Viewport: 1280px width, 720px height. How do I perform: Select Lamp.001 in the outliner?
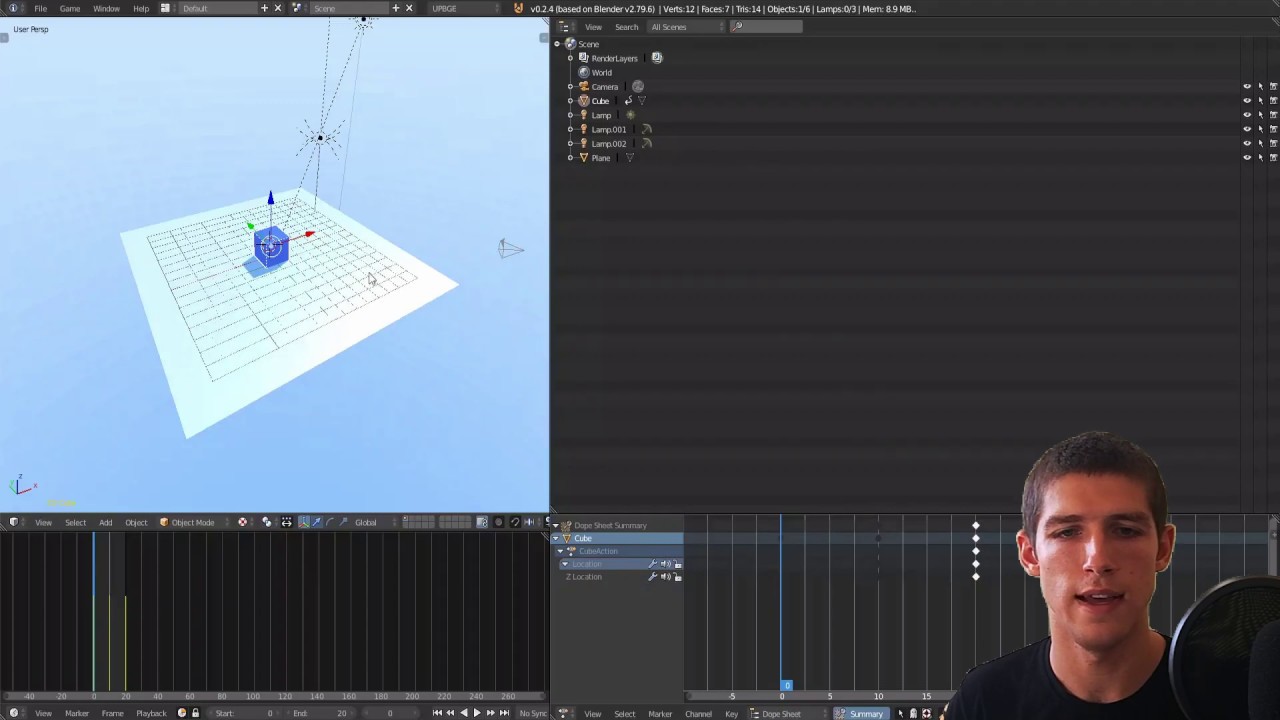[x=608, y=129]
